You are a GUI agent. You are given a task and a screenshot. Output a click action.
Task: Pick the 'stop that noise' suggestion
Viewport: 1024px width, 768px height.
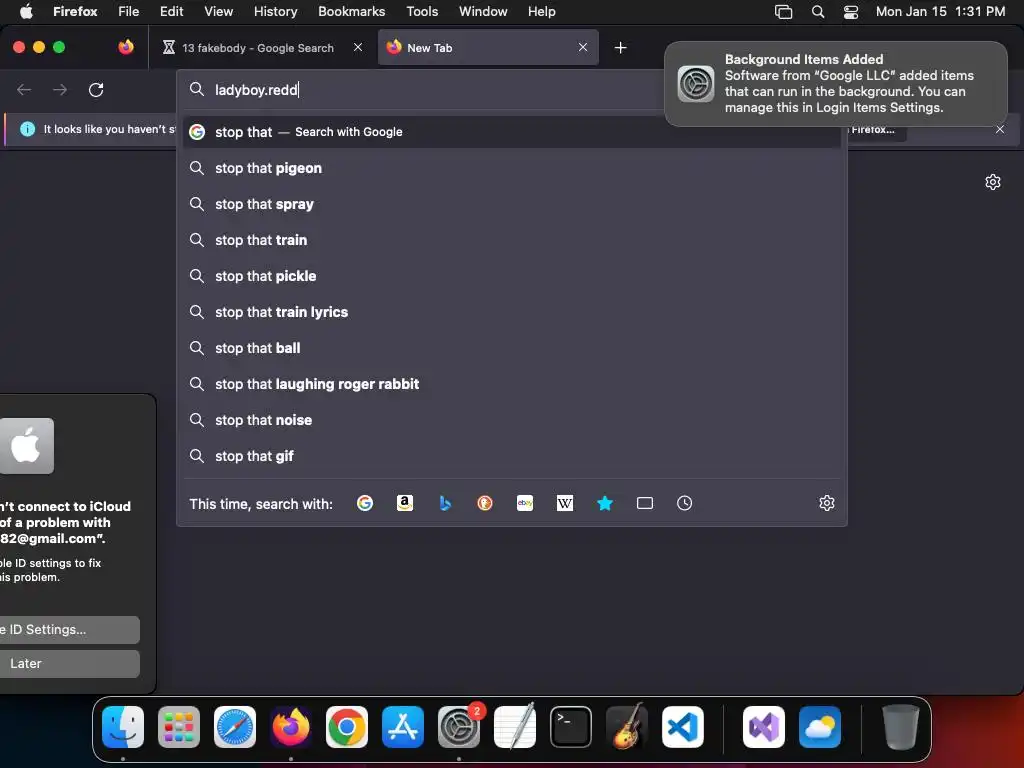coord(512,420)
